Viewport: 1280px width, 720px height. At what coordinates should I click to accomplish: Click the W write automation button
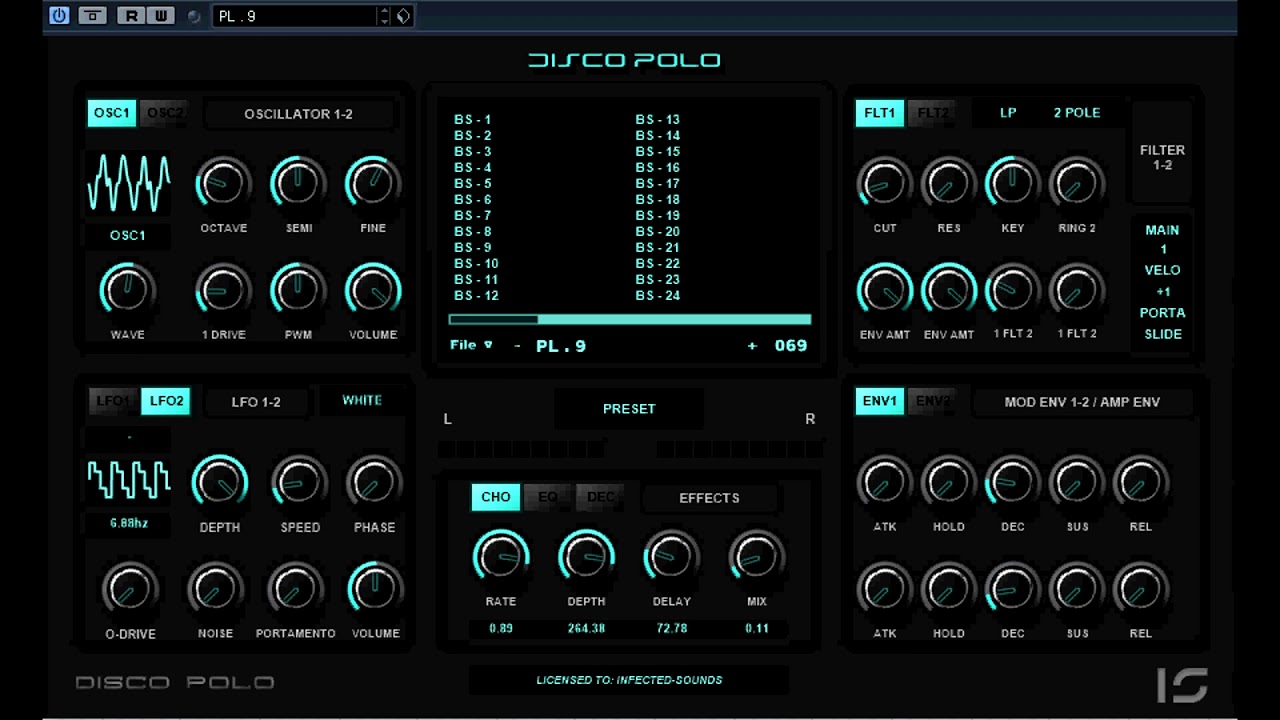160,16
